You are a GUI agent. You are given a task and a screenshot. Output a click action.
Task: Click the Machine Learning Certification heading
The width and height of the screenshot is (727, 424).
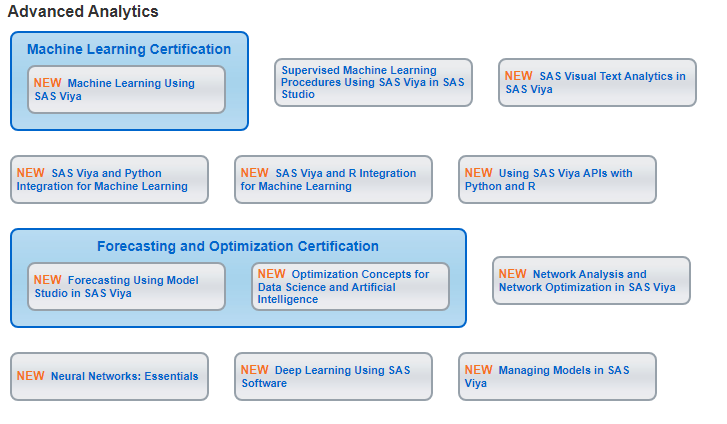click(x=129, y=49)
